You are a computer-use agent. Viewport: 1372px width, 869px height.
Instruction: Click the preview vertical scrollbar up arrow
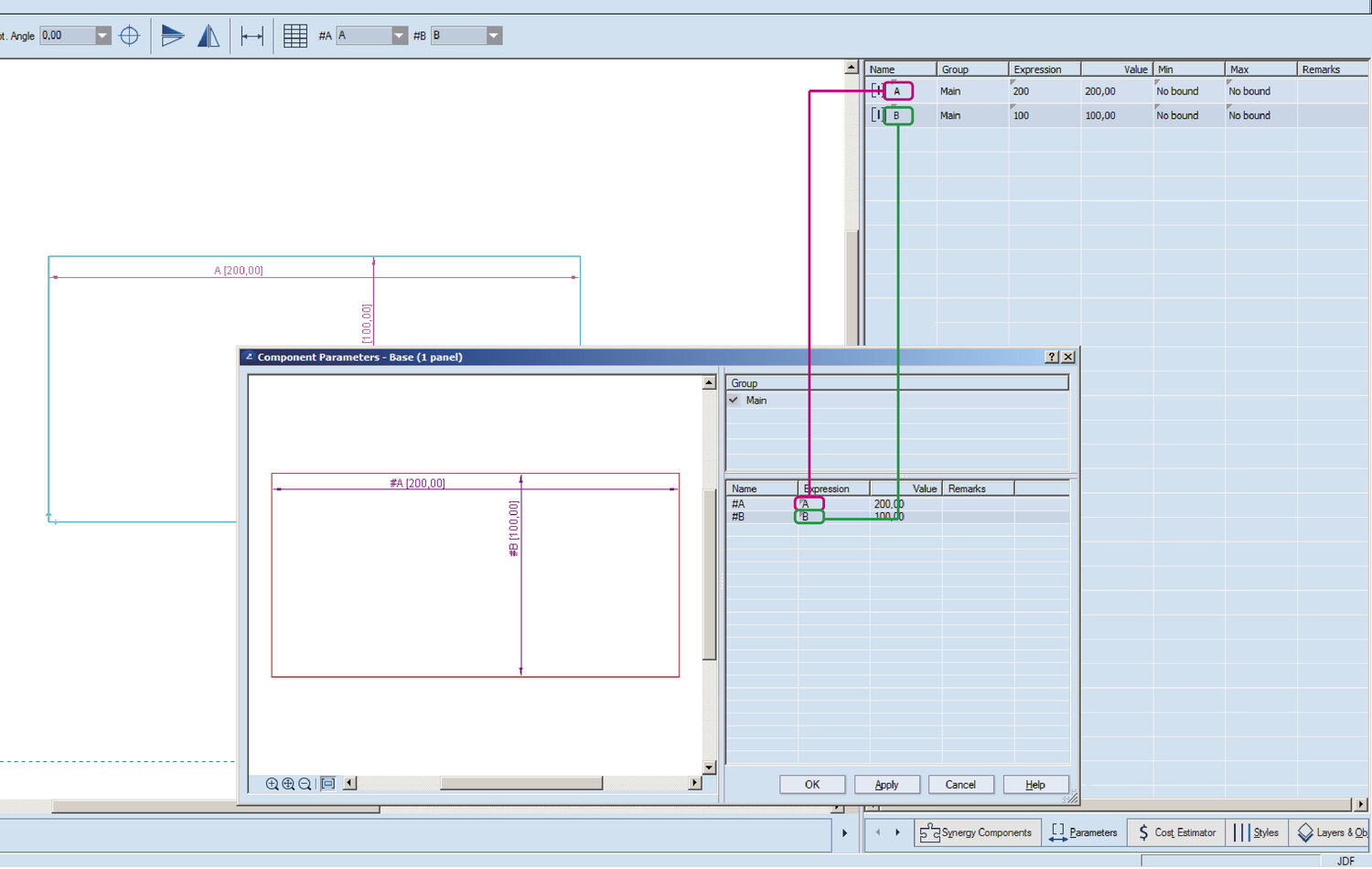pyautogui.click(x=709, y=382)
